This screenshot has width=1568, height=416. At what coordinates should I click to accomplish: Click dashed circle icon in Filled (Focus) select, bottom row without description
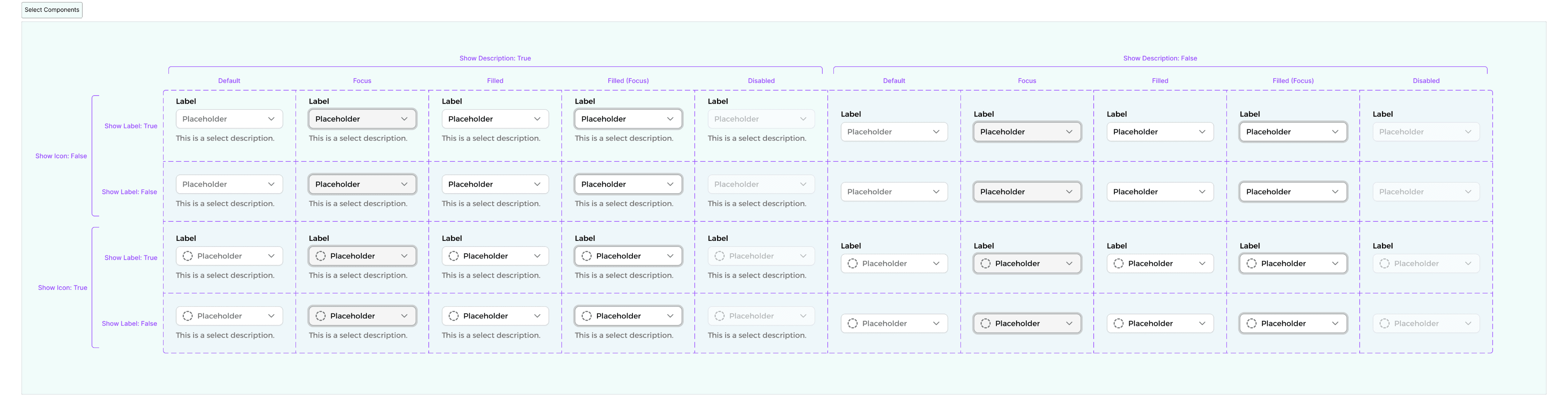[1251, 323]
